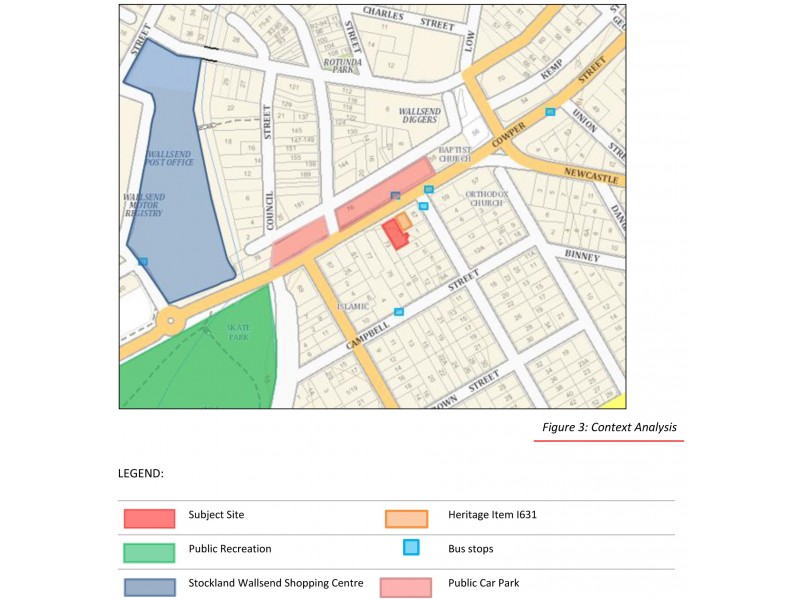800x600 pixels.
Task: Click the pink Public Car Park swatch
Action: (406, 586)
